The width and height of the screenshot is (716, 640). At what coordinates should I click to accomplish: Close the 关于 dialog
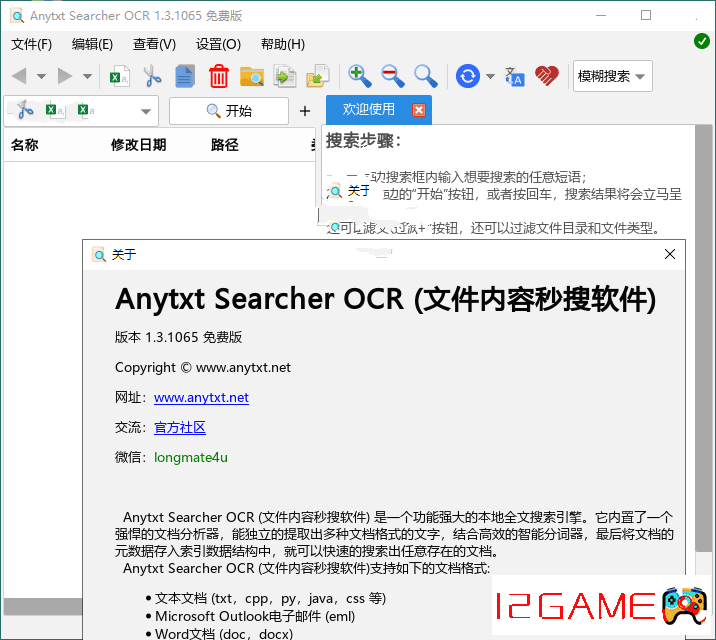[x=670, y=254]
